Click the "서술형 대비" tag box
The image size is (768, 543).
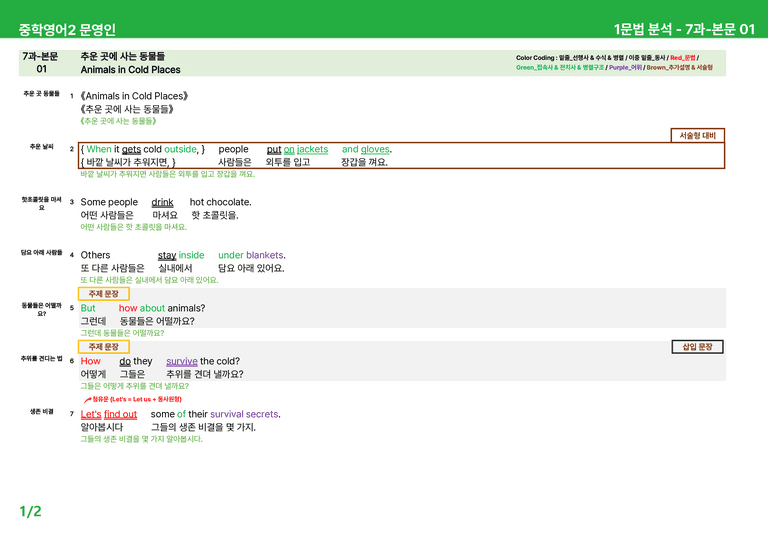click(x=697, y=136)
